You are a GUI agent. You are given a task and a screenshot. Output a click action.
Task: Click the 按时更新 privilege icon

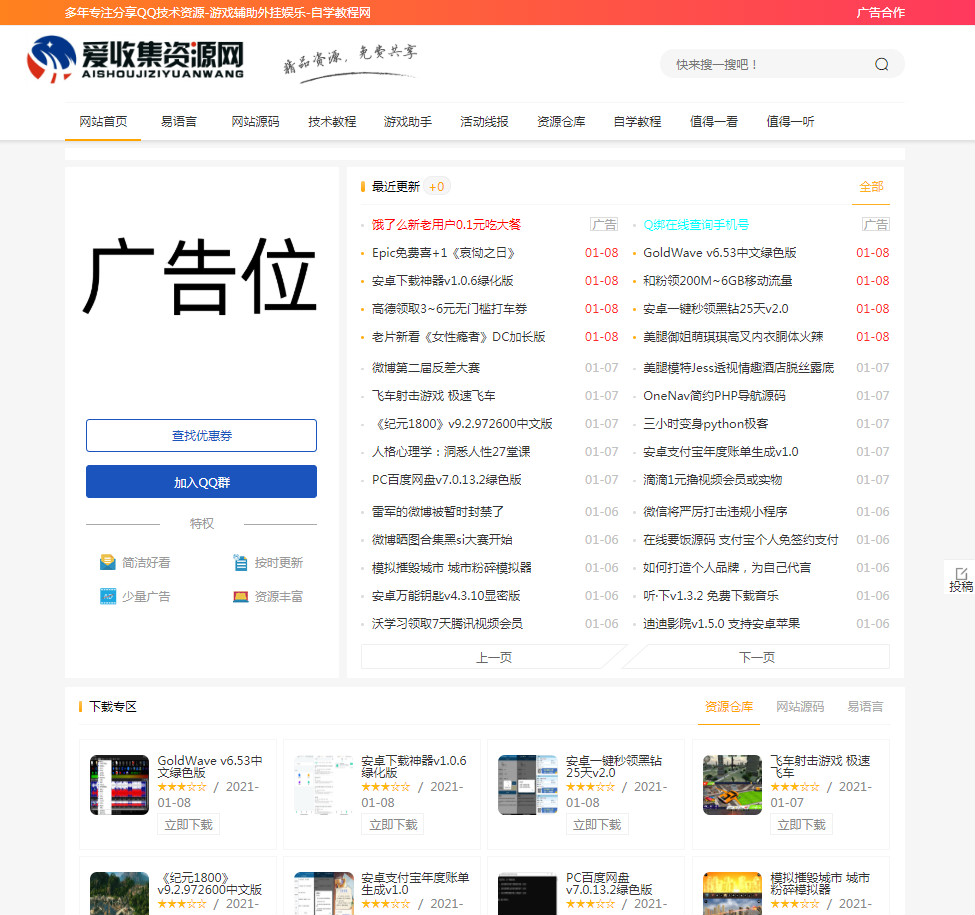pos(240,563)
